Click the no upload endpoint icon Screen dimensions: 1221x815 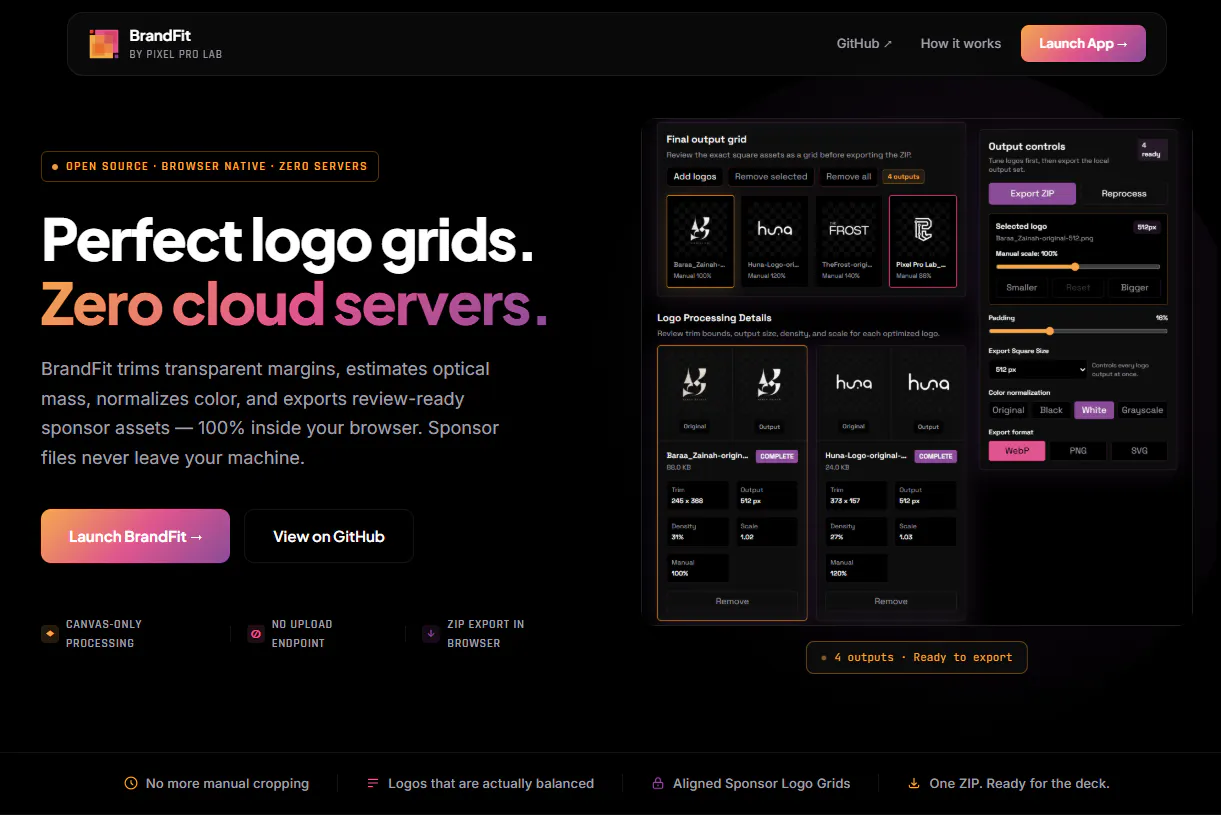(256, 633)
